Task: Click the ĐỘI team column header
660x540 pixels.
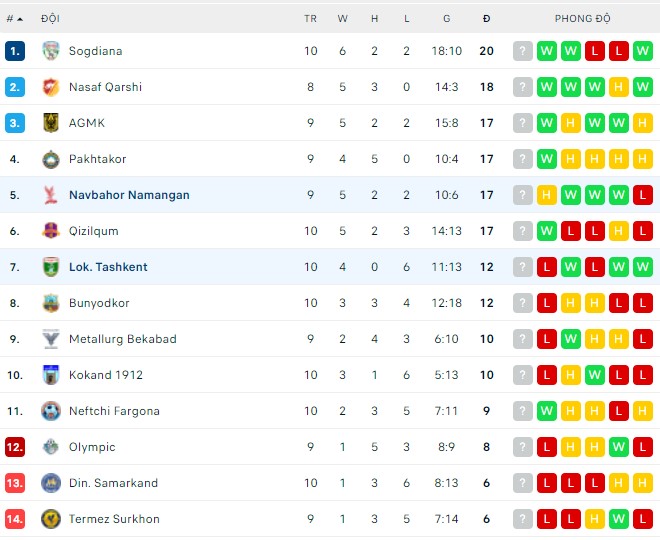Action: point(50,18)
